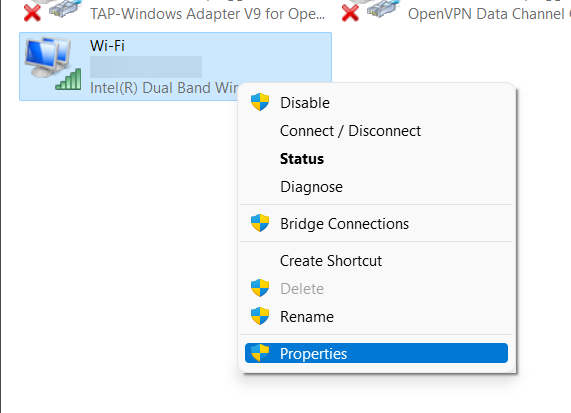Select the Wi-Fi adapter computer icon
571x413 pixels.
click(48, 58)
